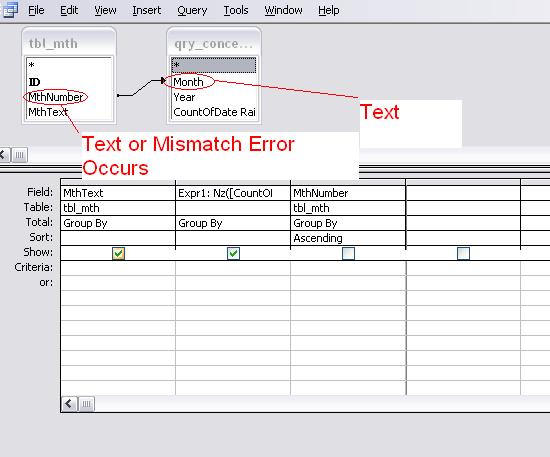
Task: Open the Query menu
Action: (192, 11)
